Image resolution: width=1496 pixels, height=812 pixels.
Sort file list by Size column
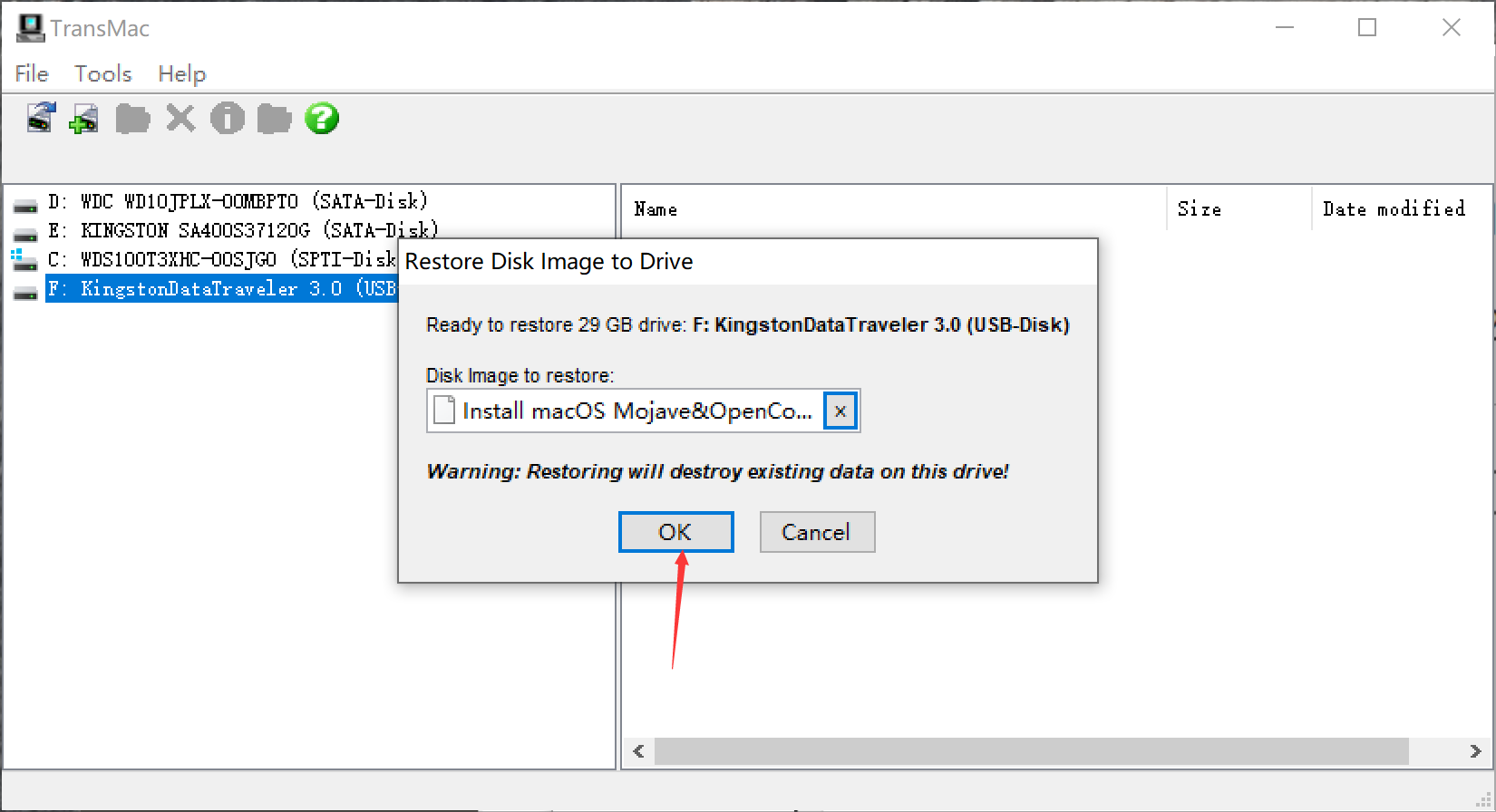[x=1239, y=209]
